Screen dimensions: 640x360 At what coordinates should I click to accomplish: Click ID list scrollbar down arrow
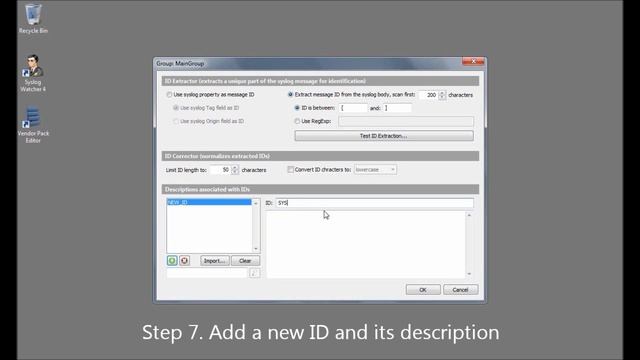(x=256, y=249)
